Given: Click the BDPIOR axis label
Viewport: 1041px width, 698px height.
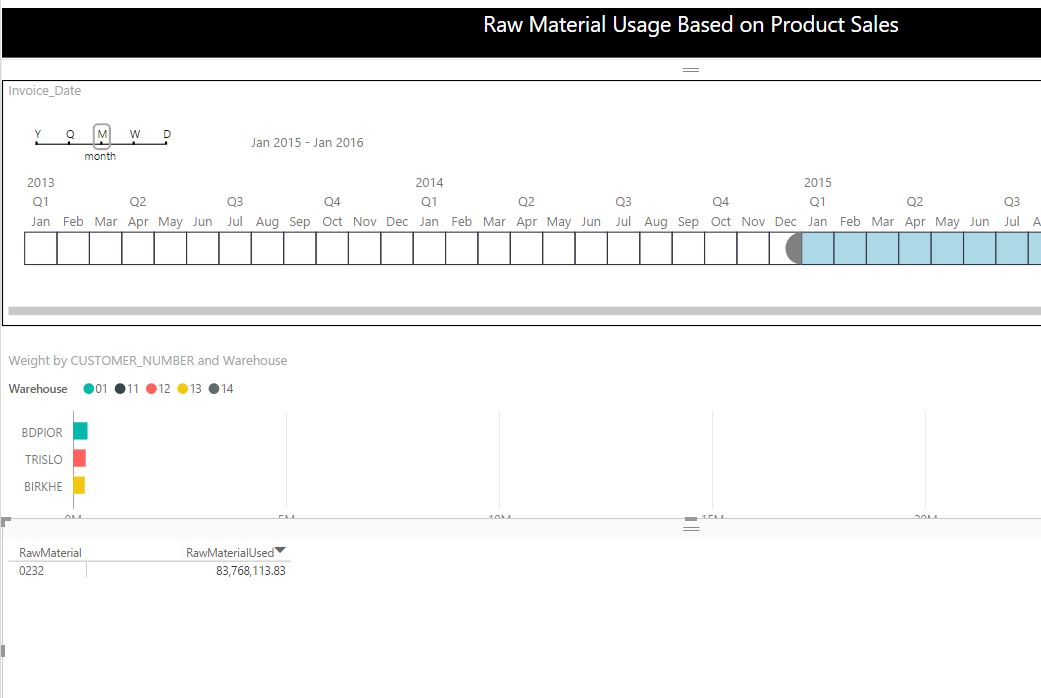Looking at the screenshot, I should pyautogui.click(x=42, y=432).
